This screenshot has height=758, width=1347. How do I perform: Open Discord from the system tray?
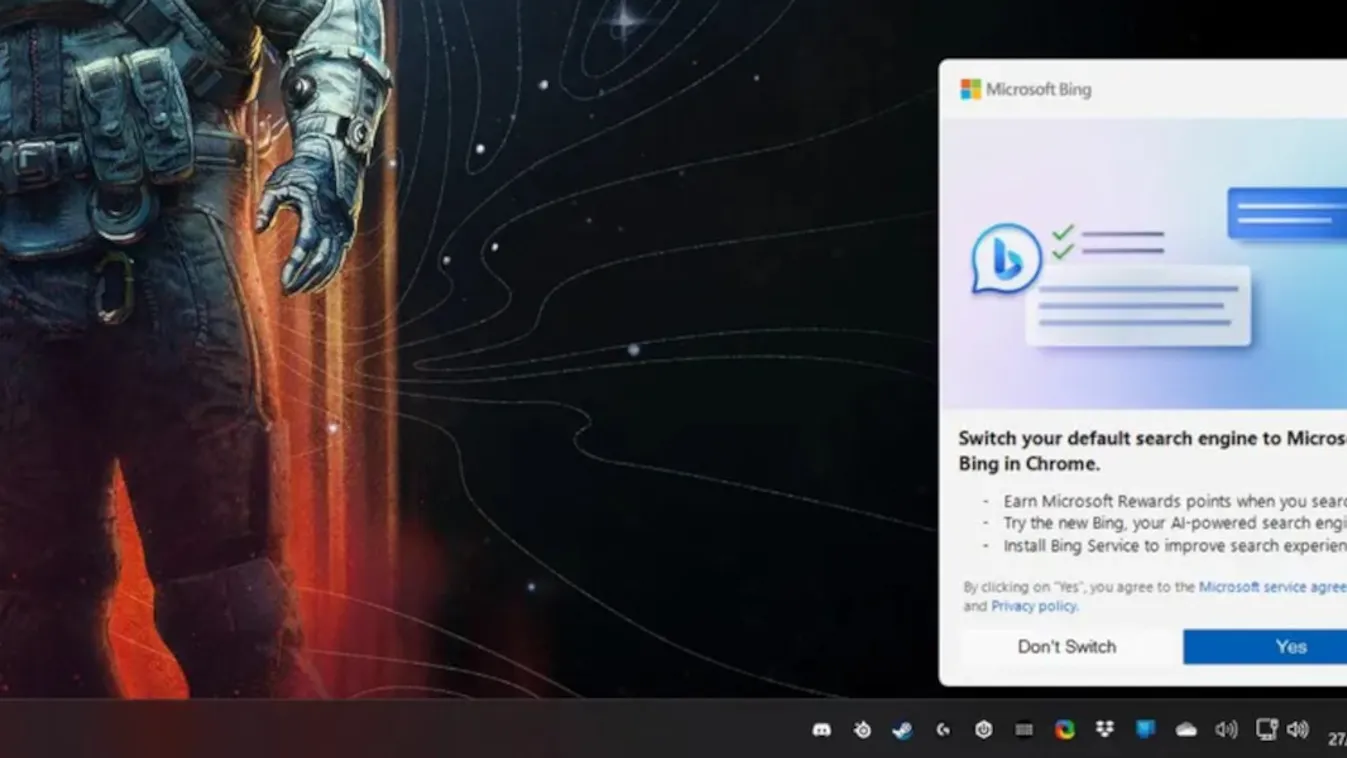click(x=822, y=730)
